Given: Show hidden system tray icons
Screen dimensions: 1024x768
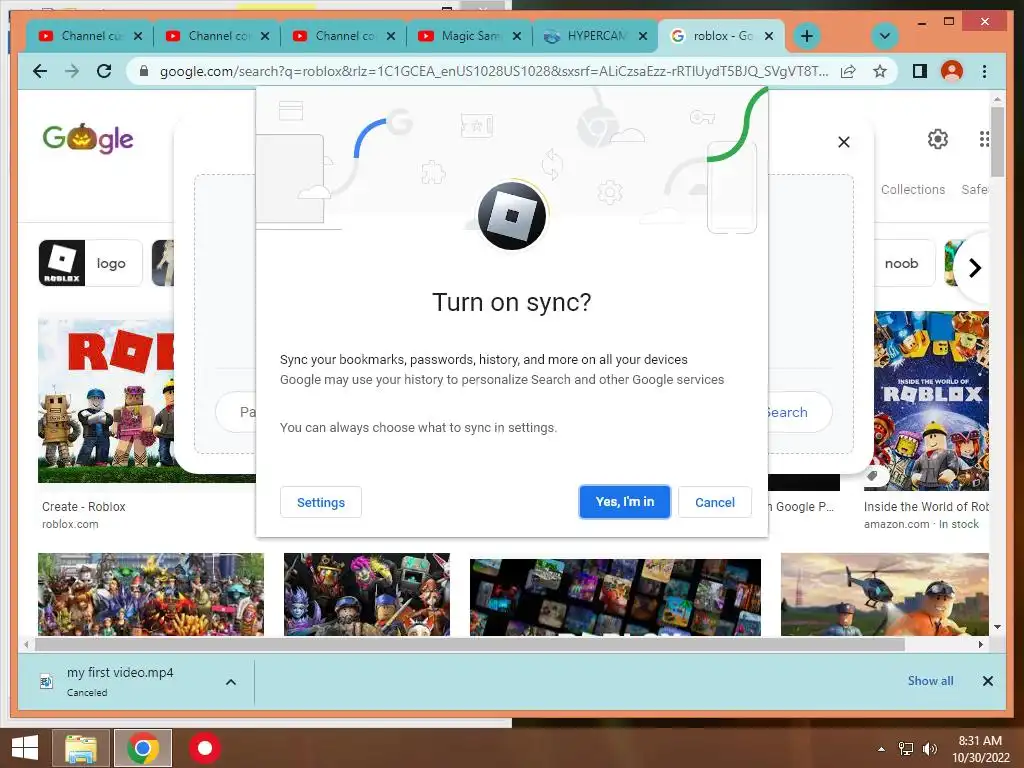Looking at the screenshot, I should pos(882,749).
